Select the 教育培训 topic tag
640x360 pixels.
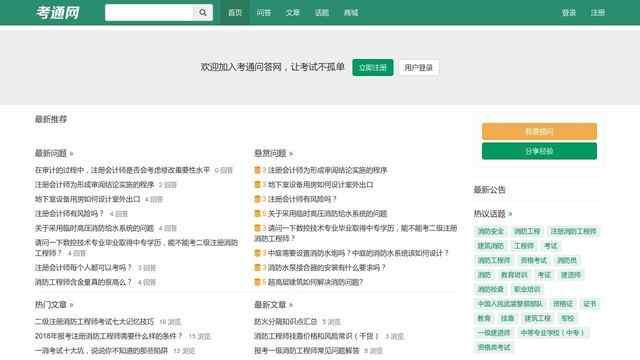tap(514, 275)
